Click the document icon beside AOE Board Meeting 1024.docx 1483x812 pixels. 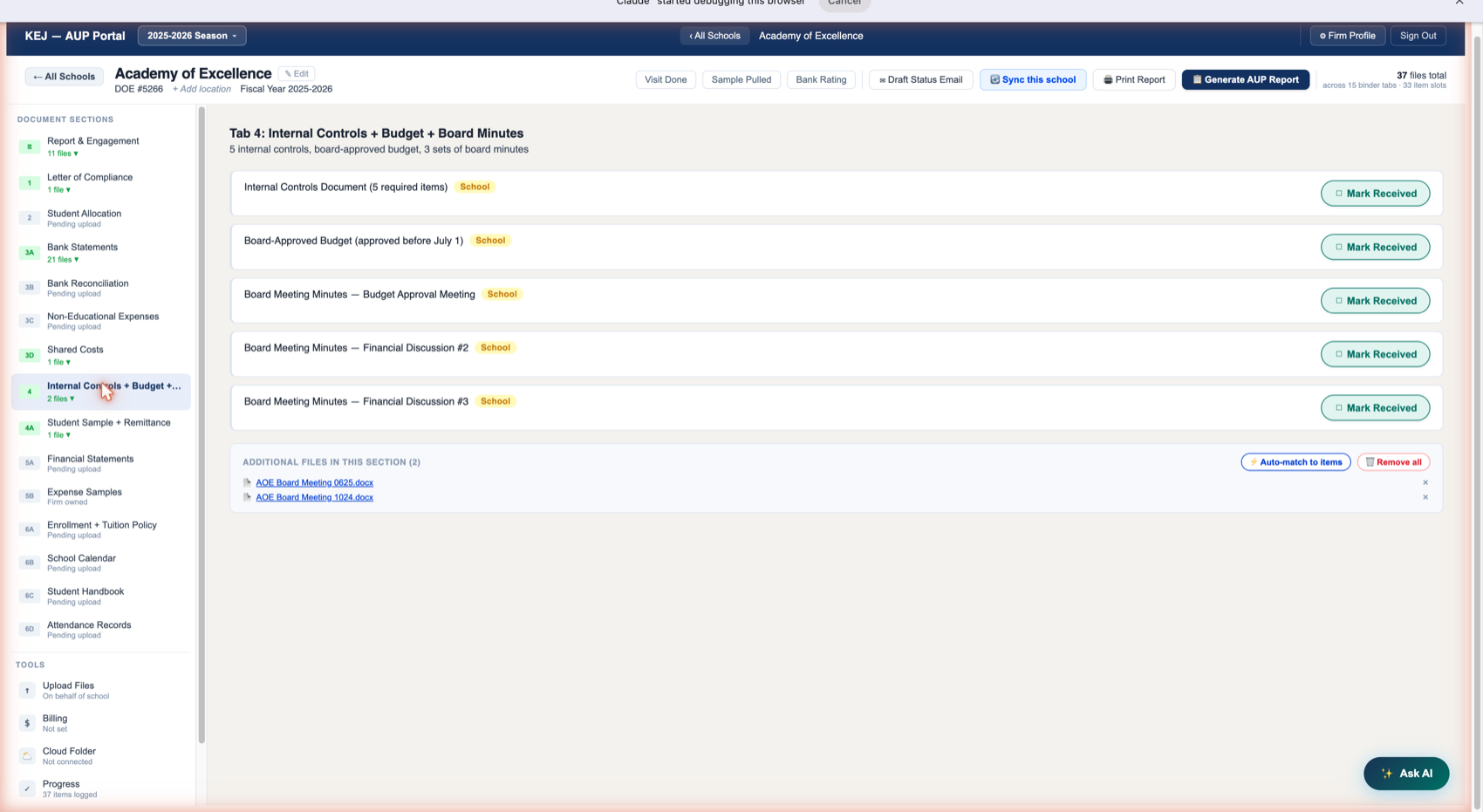pos(247,497)
